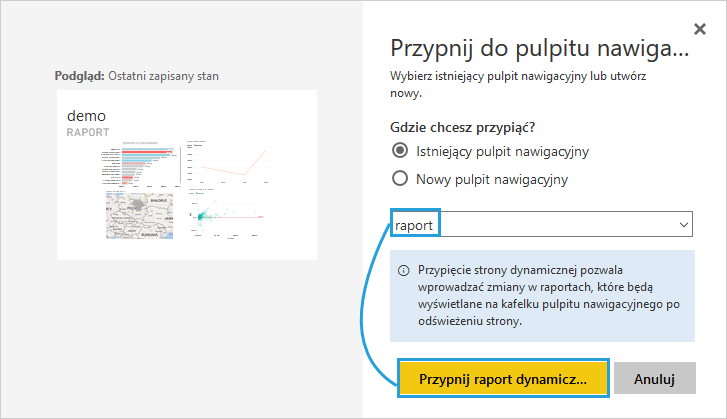Close the pin to dashboard dialog
727x419 pixels.
tap(699, 29)
